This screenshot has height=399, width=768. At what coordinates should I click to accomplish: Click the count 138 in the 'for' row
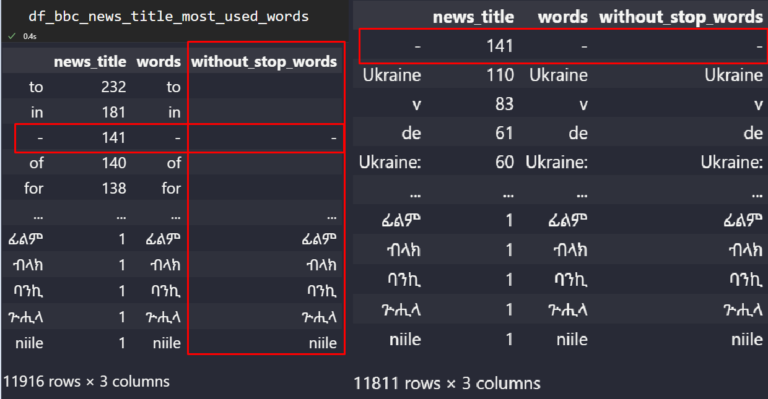[114, 188]
